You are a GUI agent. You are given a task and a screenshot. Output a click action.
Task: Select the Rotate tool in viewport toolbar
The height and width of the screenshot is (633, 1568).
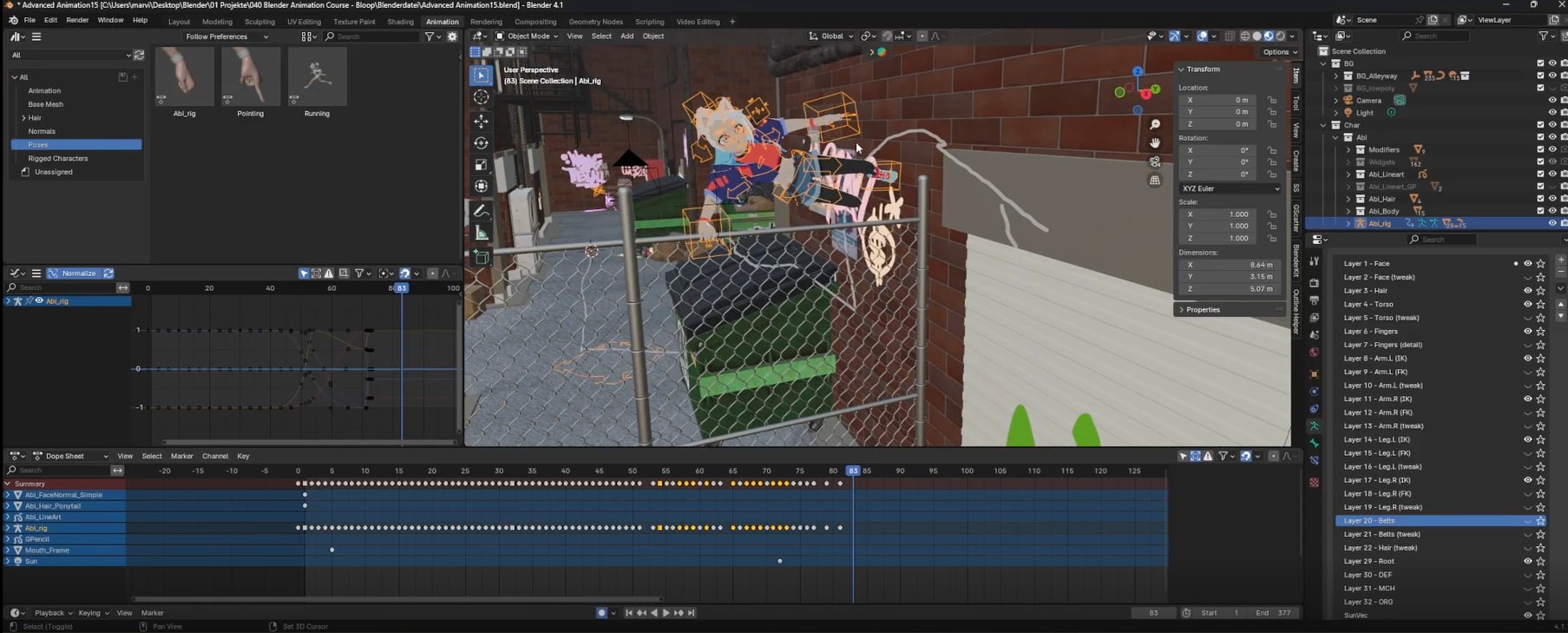[x=481, y=143]
